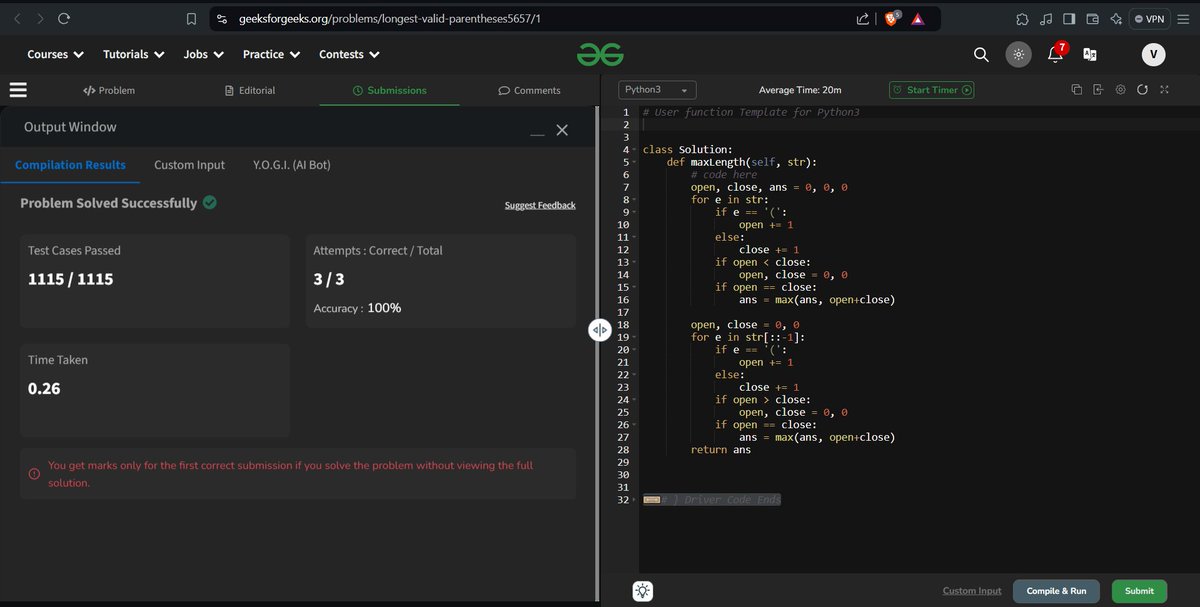Open browser extensions puzzle icon
Viewport: 1200px width, 607px height.
pyautogui.click(x=1022, y=19)
